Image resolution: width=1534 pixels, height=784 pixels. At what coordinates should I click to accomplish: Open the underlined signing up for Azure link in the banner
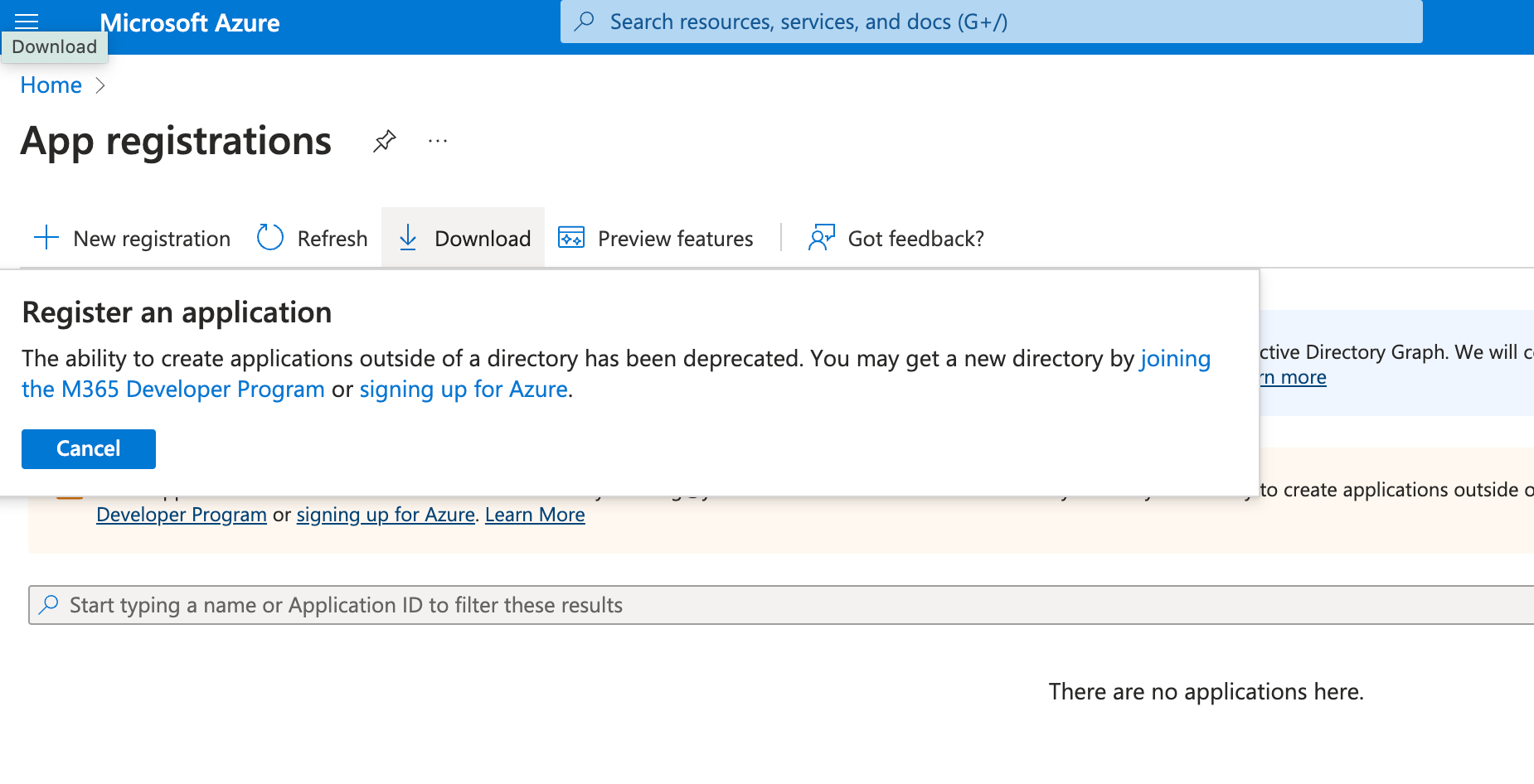point(386,515)
